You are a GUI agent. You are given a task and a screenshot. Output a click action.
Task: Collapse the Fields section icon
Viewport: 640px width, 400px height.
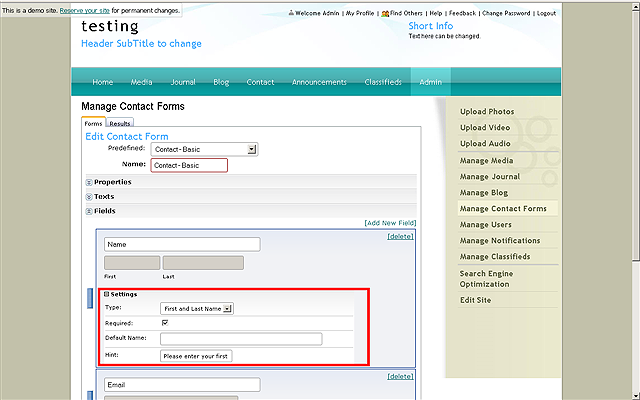89,212
